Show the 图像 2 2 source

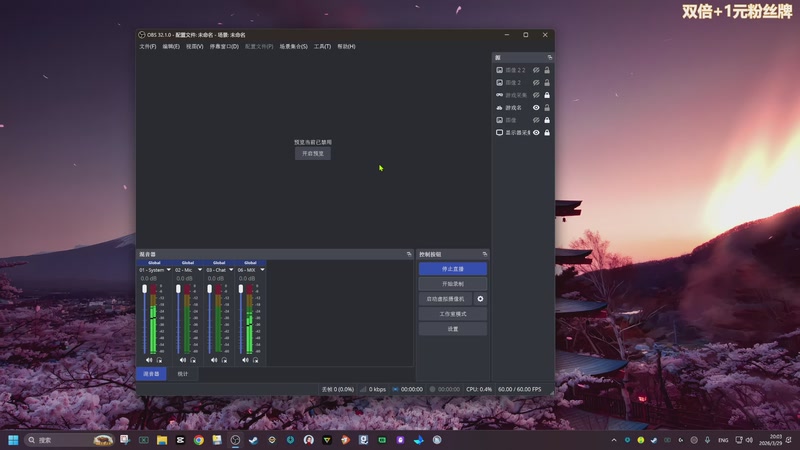536,70
